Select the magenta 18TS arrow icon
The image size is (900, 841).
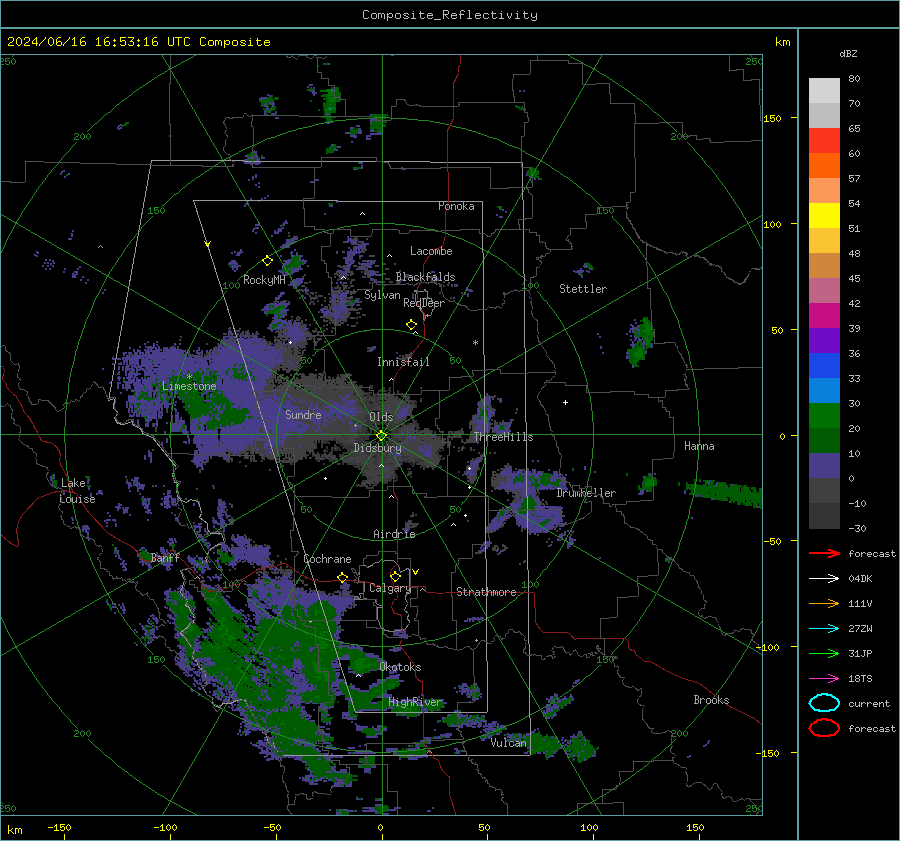[824, 679]
